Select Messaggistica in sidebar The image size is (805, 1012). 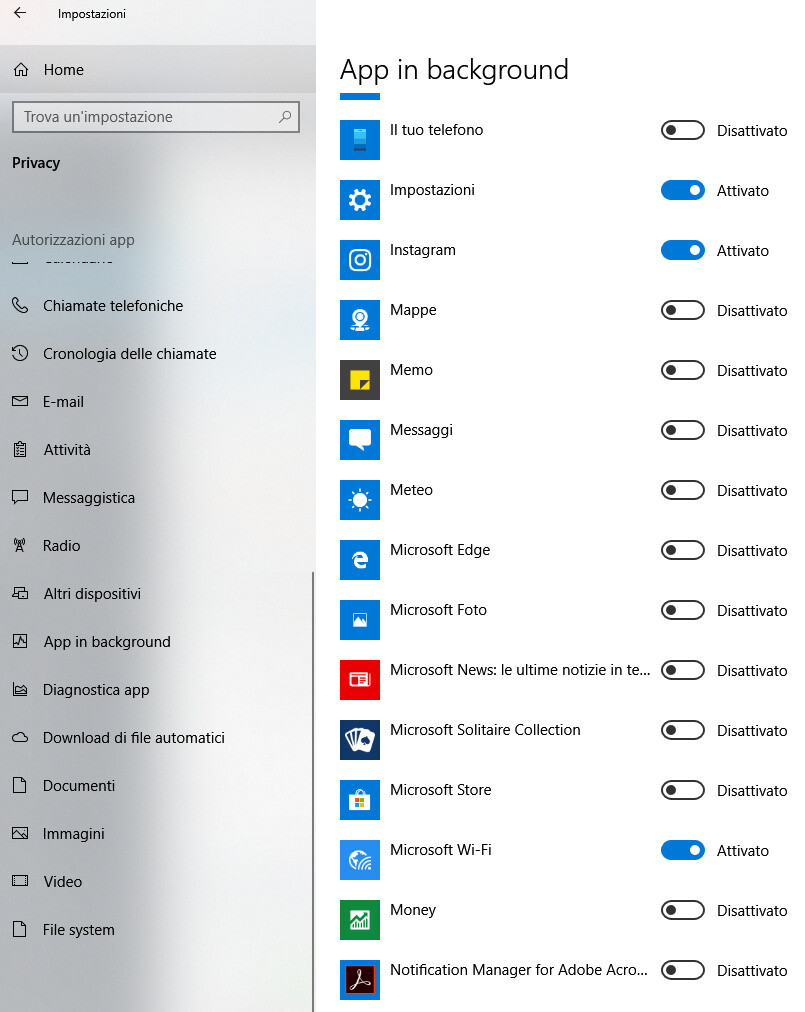pos(158,498)
